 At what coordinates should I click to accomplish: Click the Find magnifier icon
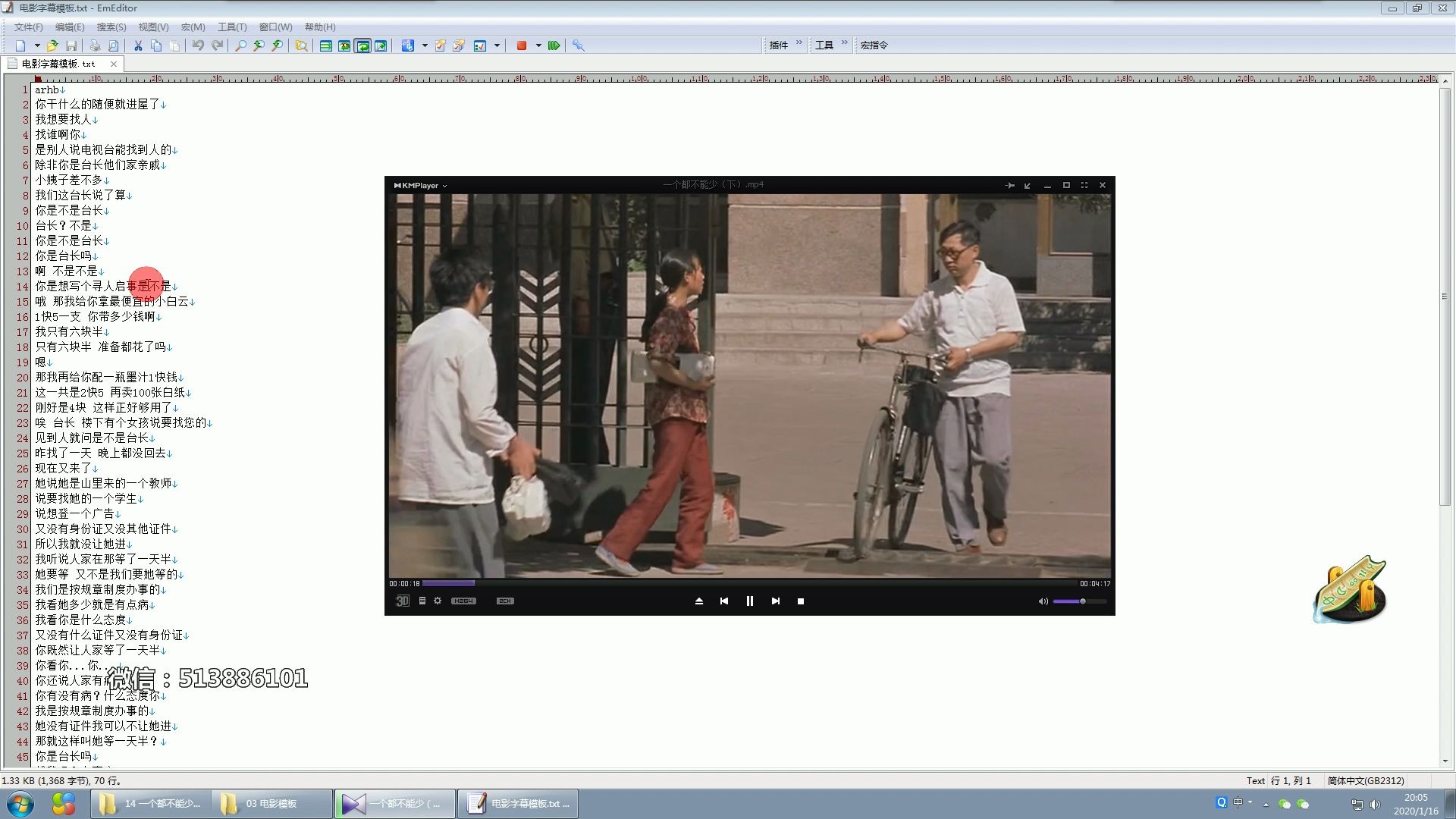(x=240, y=45)
